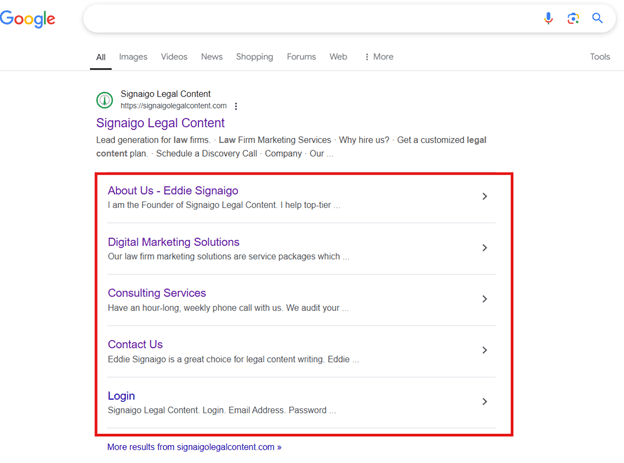This screenshot has height=463, width=624.
Task: Open the News tab
Action: point(212,57)
